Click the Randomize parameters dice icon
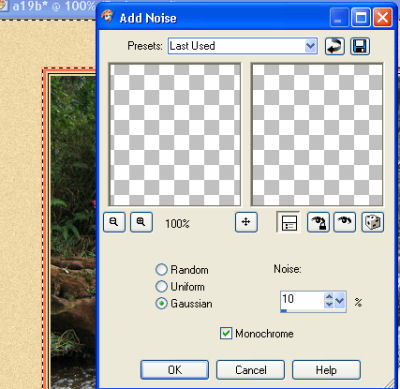Screen dimensions: 400x389 pos(372,222)
